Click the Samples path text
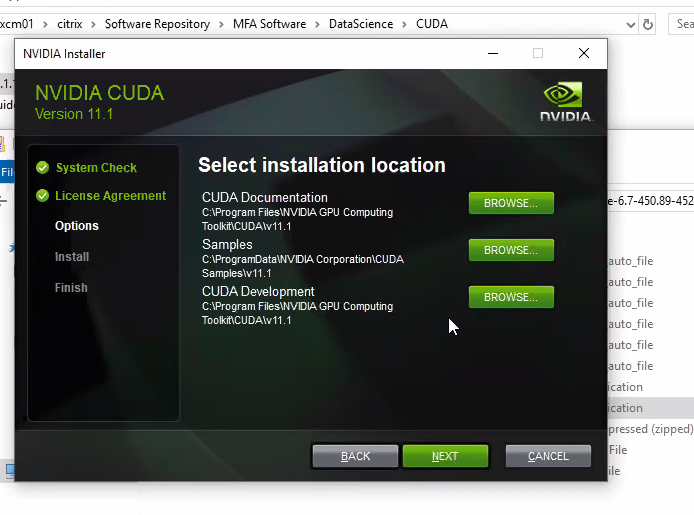 (303, 266)
